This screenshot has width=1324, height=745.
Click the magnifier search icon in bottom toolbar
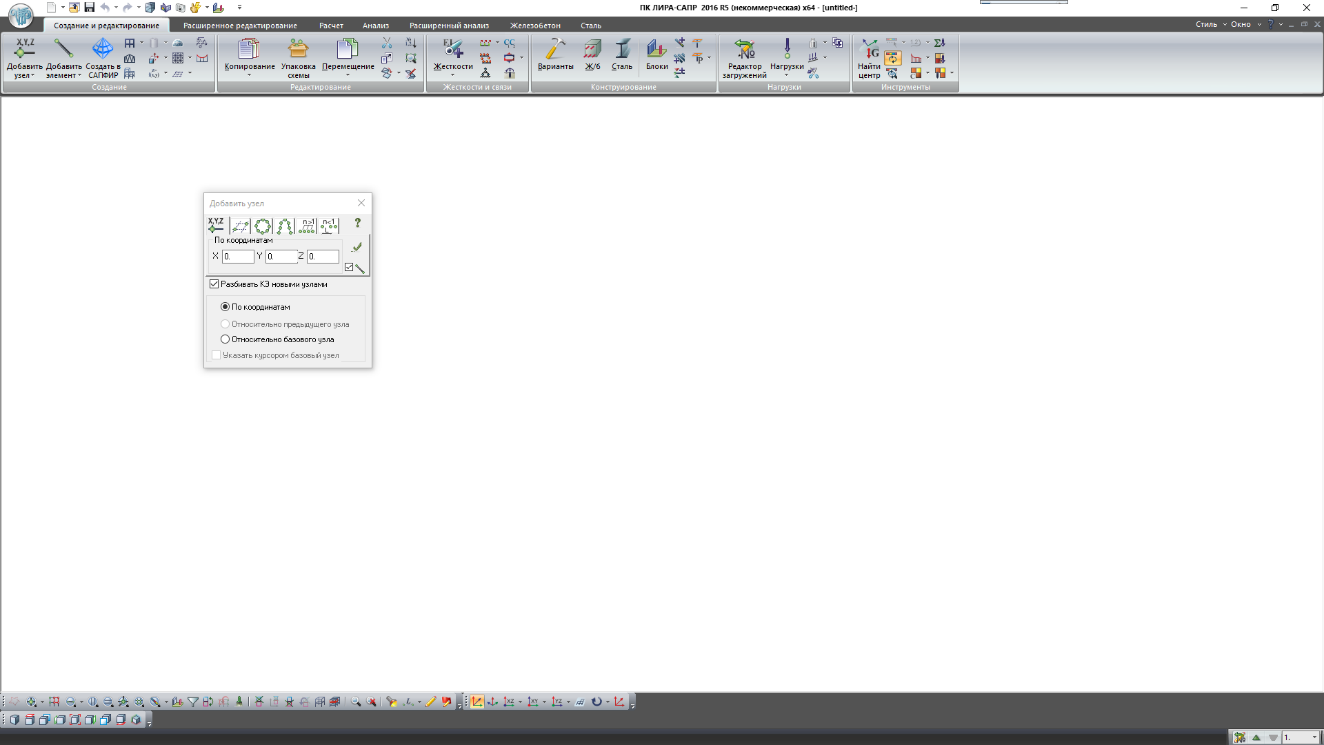pos(356,702)
